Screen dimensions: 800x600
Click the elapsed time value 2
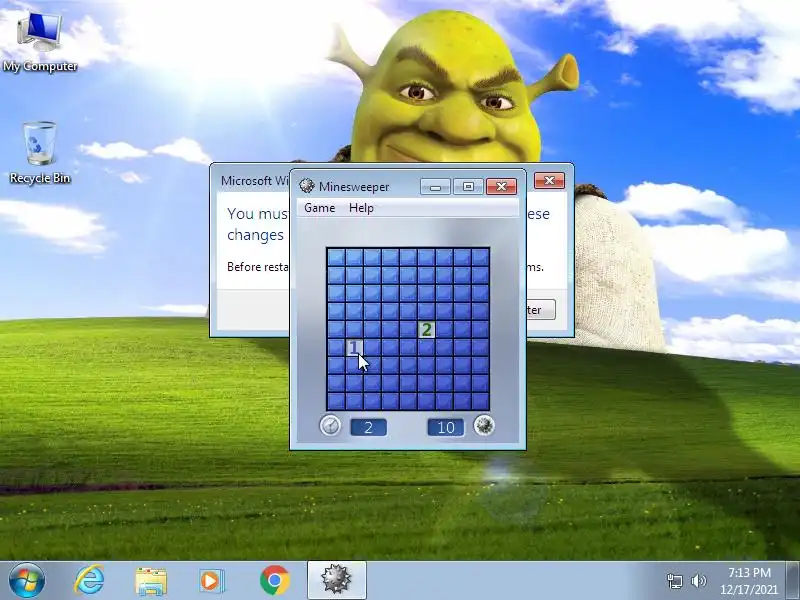[368, 428]
